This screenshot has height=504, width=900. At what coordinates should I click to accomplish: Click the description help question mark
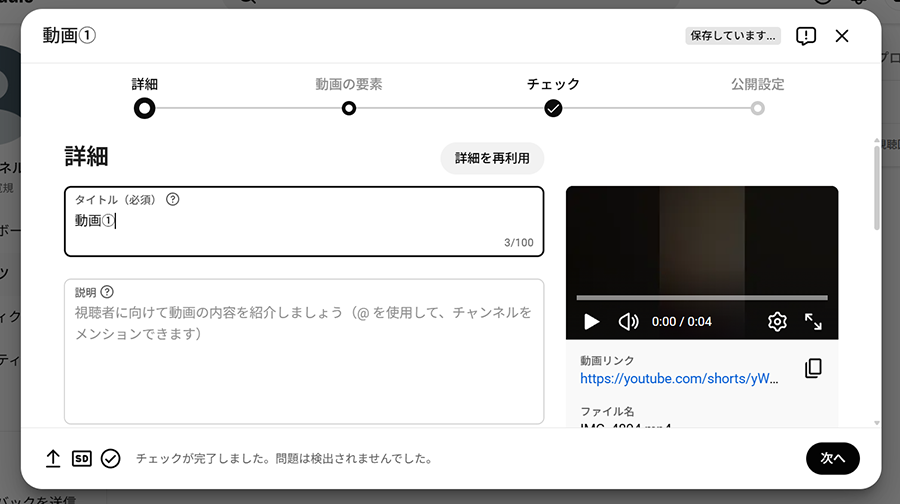pyautogui.click(x=107, y=292)
